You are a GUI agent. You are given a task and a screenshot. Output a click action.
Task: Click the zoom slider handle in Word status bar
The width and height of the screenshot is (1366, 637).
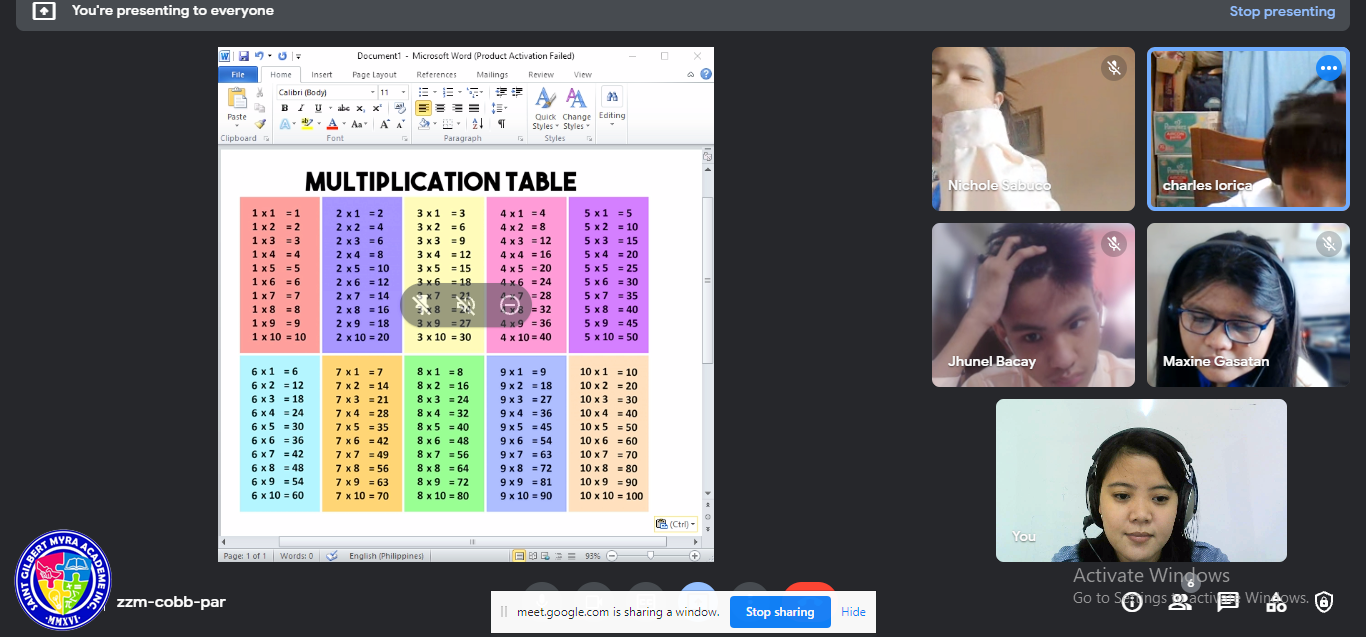click(651, 556)
